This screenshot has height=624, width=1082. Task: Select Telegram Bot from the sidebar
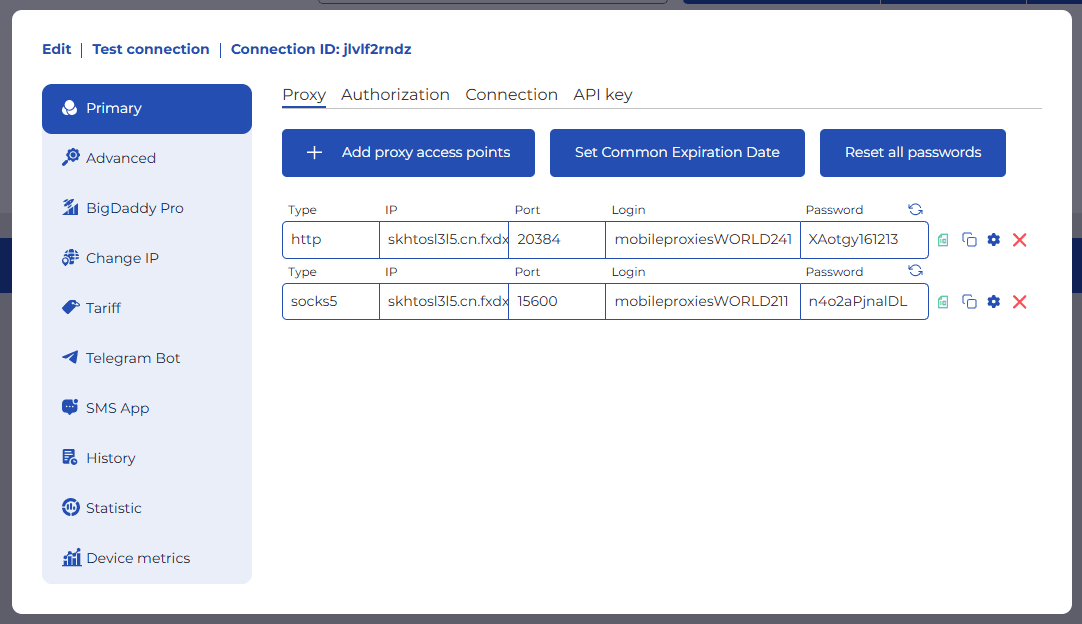coord(133,358)
